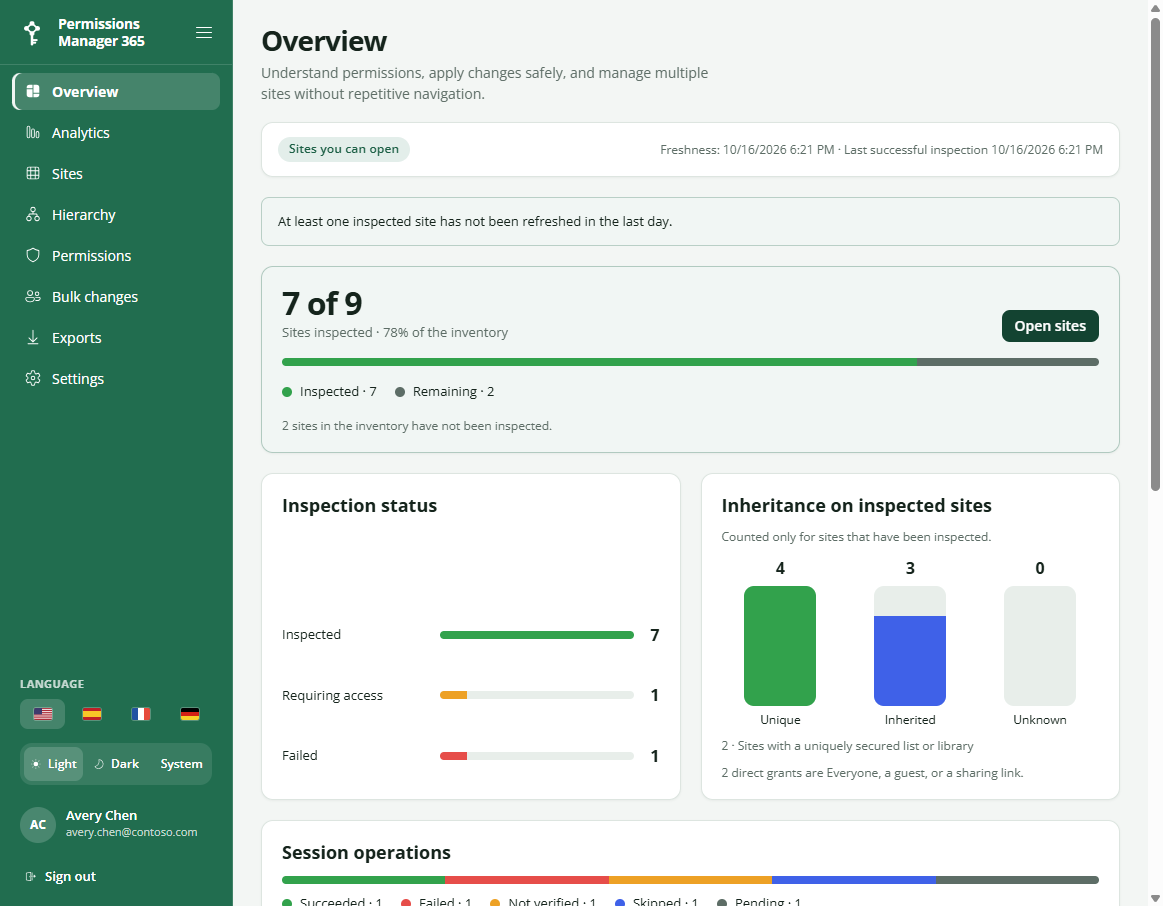Viewport: 1163px width, 906px height.
Task: Click the sun icon in Light theme option
Action: (x=36, y=764)
